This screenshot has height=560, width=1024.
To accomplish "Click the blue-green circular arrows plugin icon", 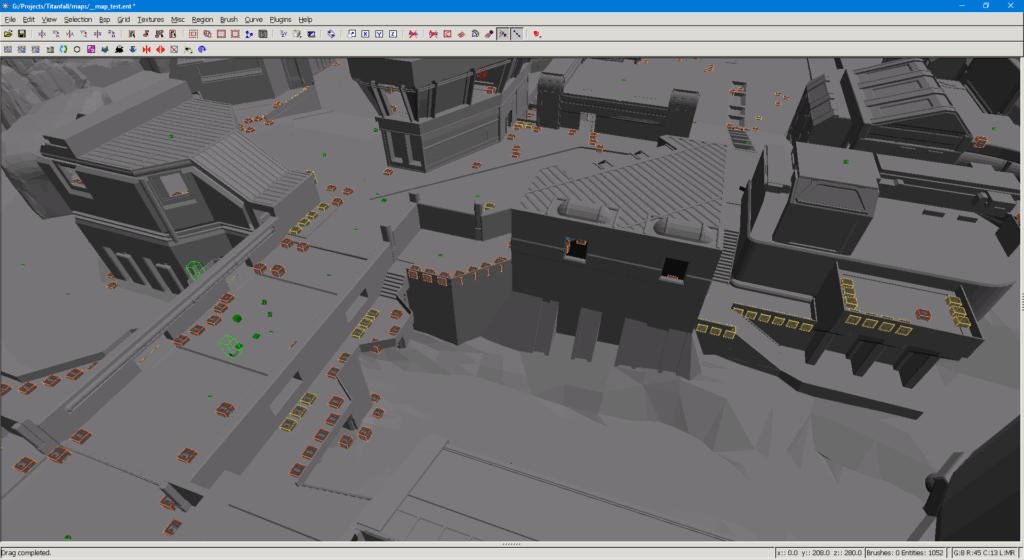I will pos(63,49).
